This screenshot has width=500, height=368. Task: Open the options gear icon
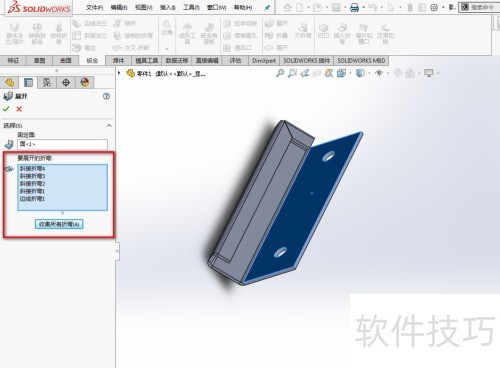pos(434,7)
